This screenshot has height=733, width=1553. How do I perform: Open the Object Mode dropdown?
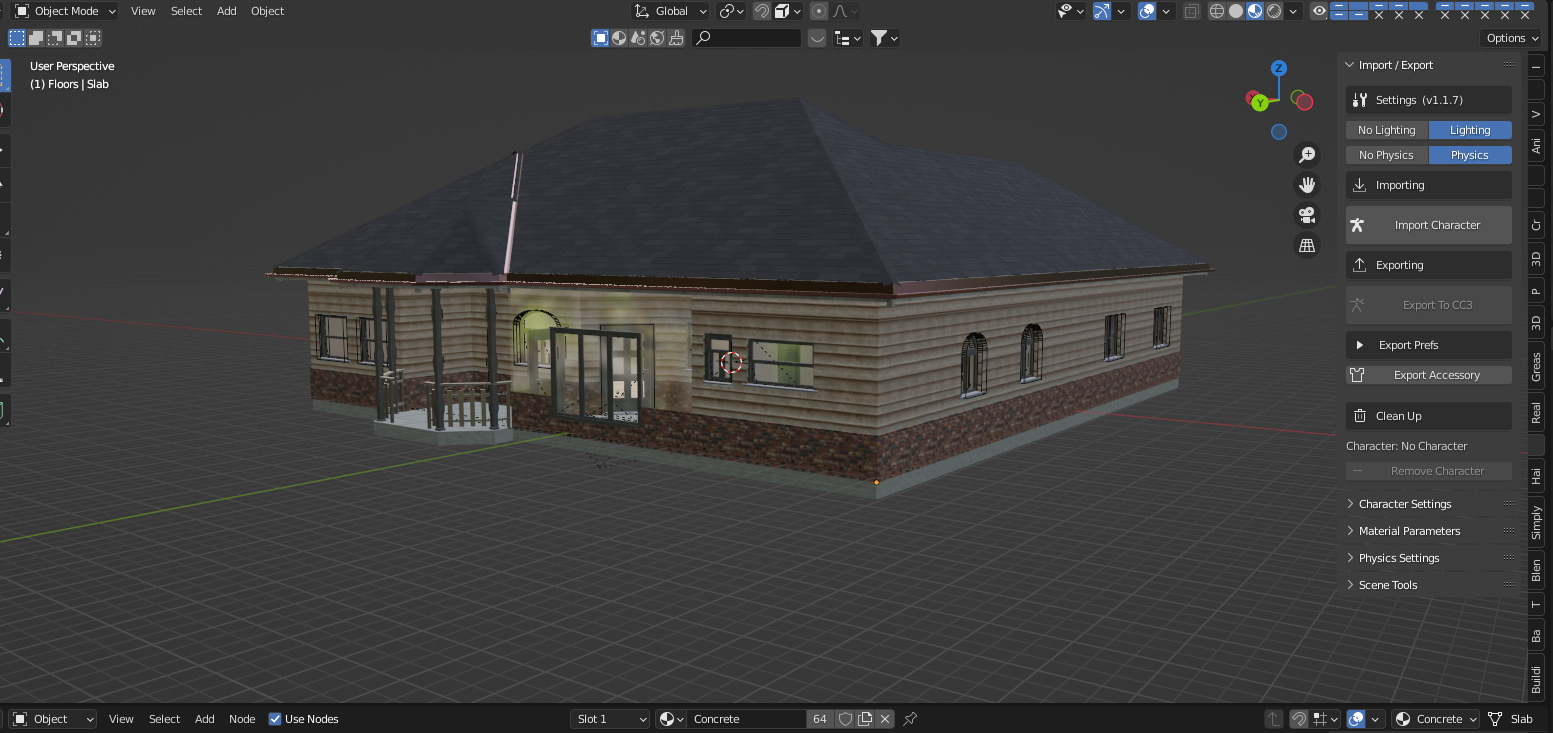pyautogui.click(x=64, y=11)
